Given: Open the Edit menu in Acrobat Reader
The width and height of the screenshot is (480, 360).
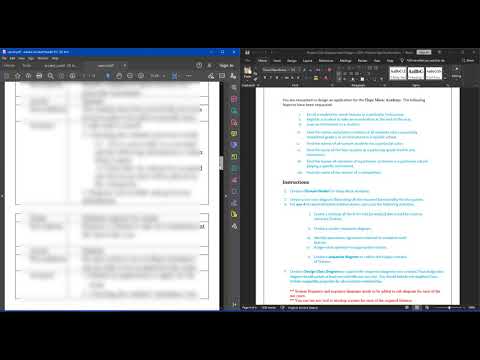Looking at the screenshot, I should (x=12, y=58).
